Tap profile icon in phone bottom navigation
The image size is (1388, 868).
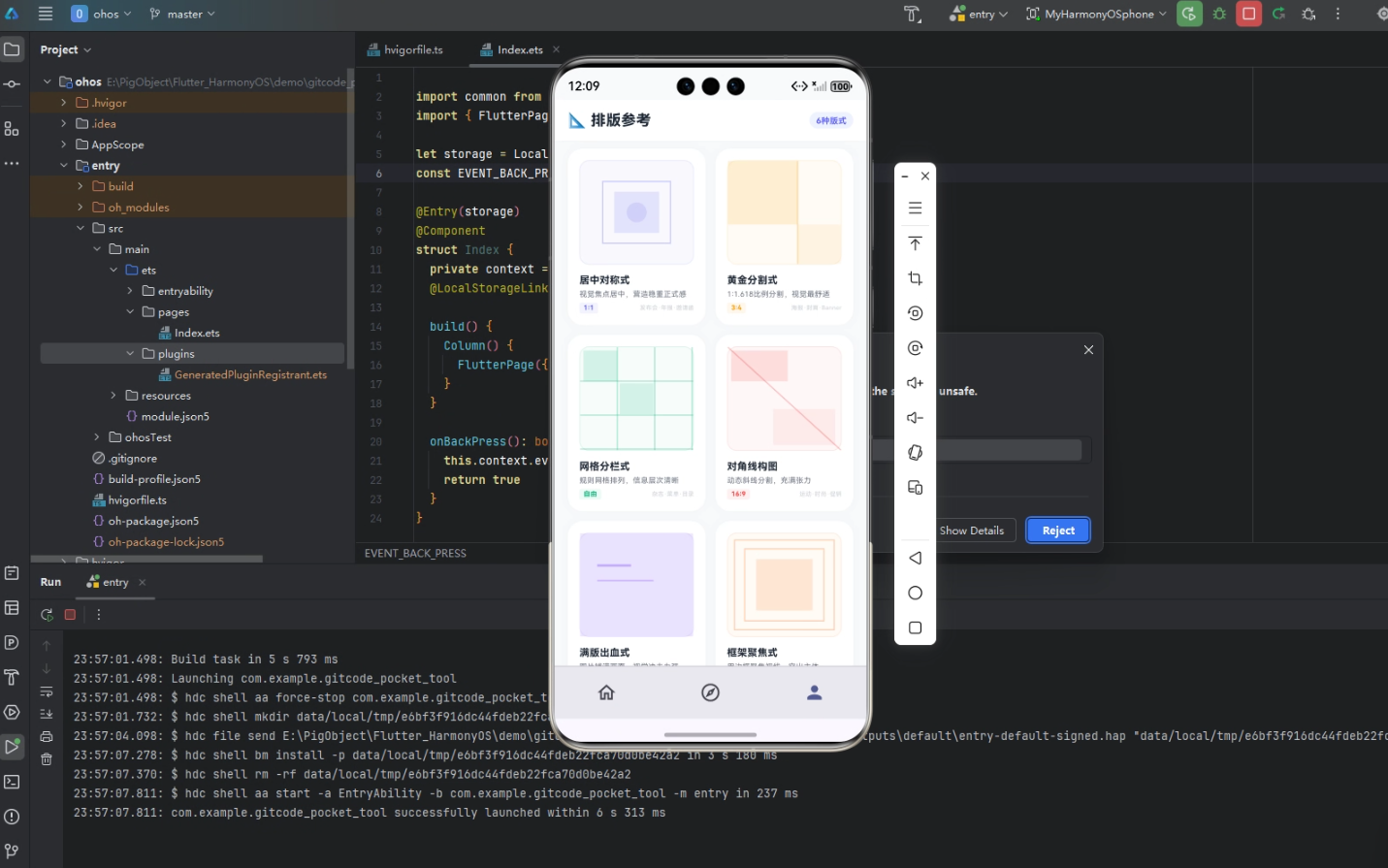[815, 692]
